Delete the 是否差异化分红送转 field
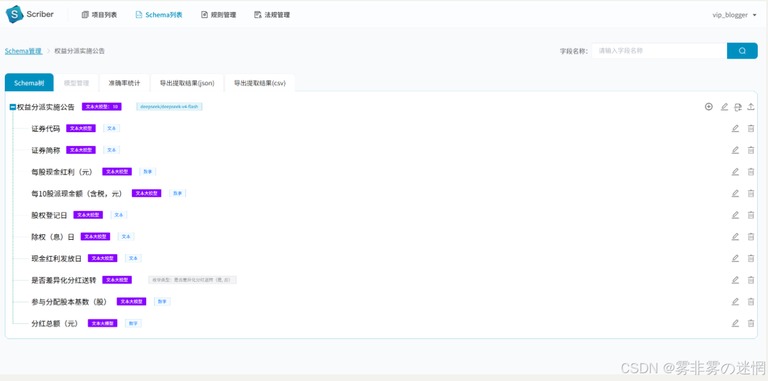This screenshot has height=381, width=768. 751,280
